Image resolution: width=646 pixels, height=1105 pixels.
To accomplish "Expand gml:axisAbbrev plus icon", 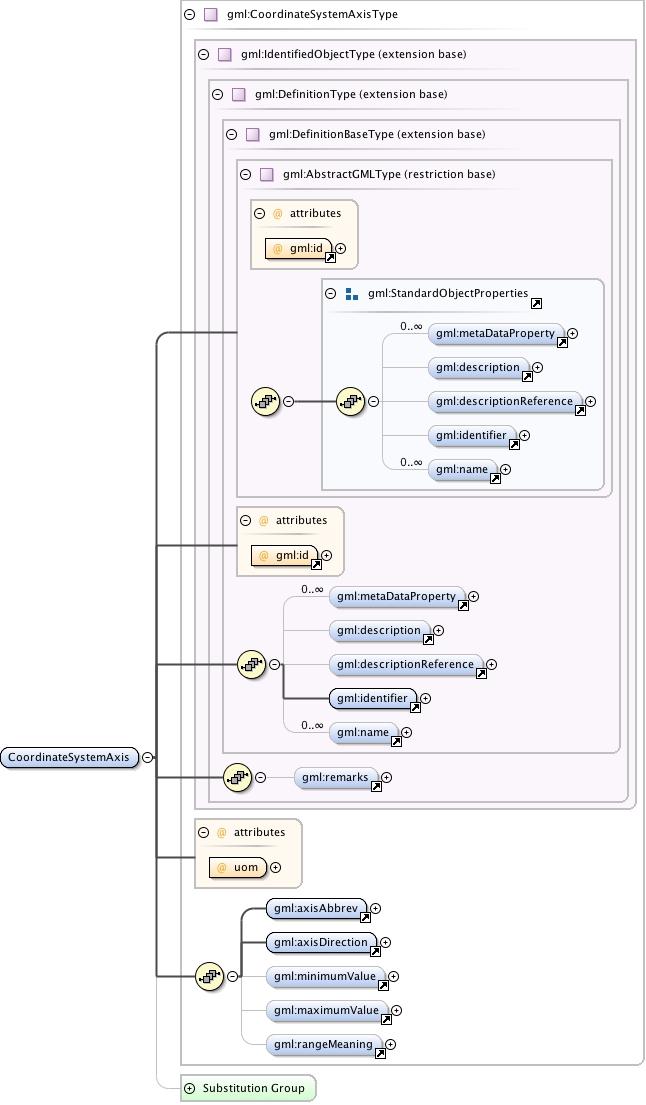I will pyautogui.click(x=375, y=908).
